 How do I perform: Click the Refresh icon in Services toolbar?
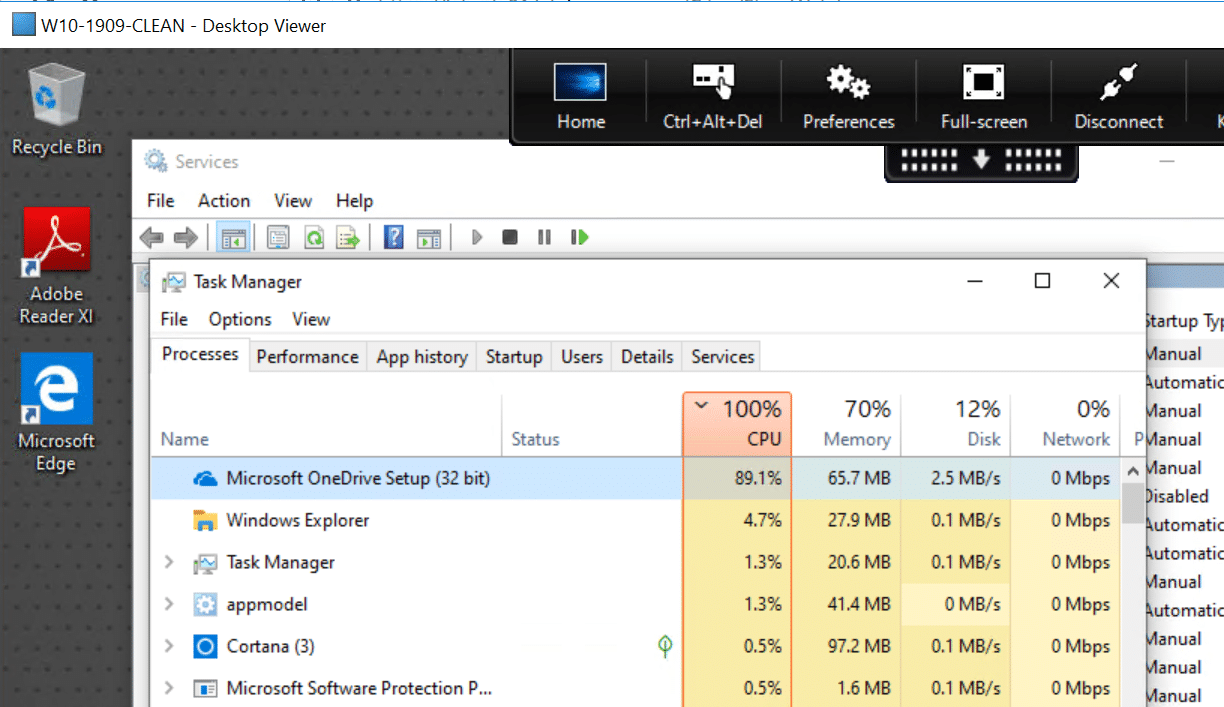(313, 238)
